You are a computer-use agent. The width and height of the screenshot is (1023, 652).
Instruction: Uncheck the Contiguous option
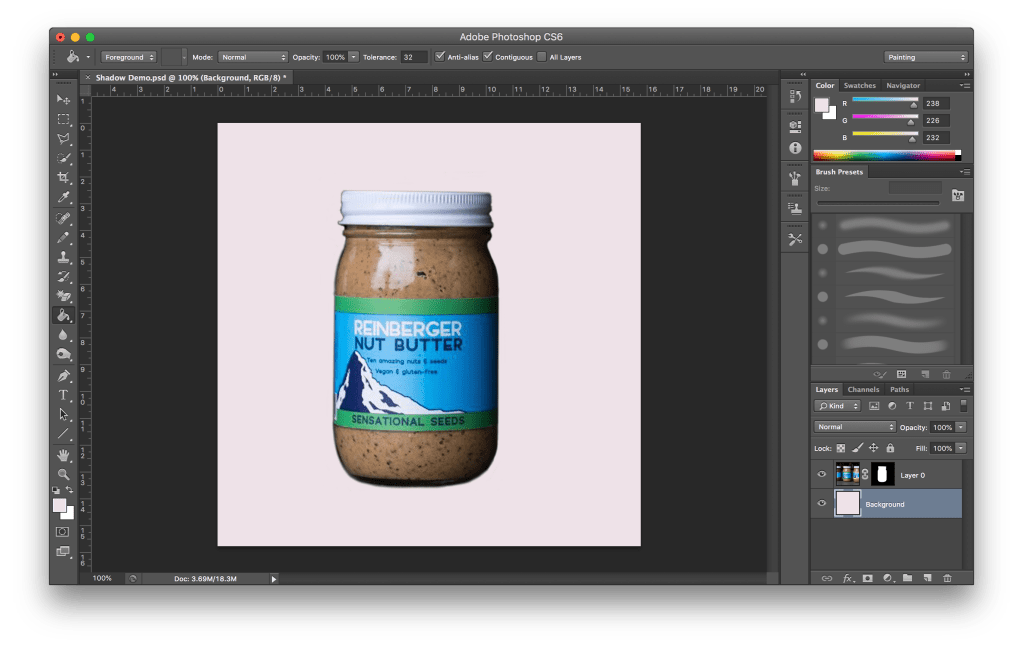point(488,57)
